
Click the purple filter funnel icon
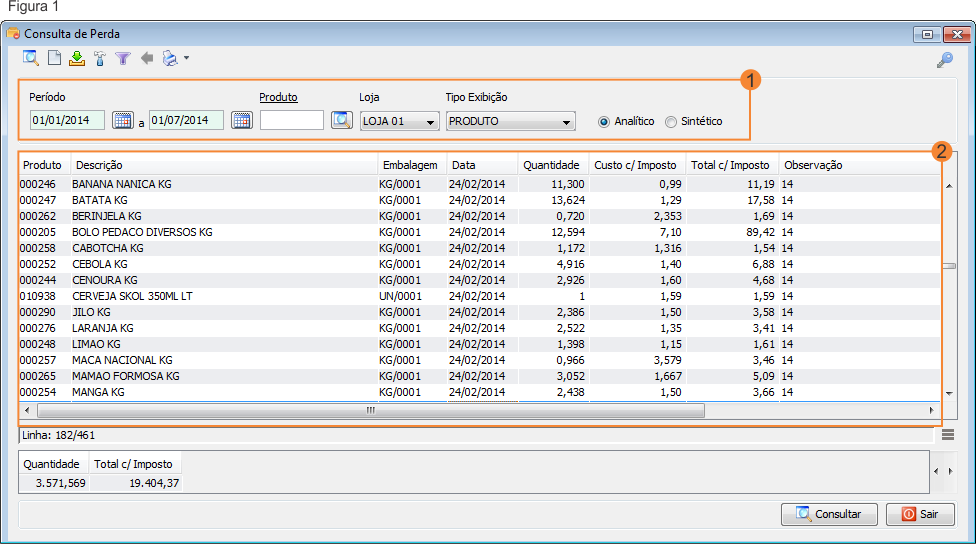tap(123, 59)
